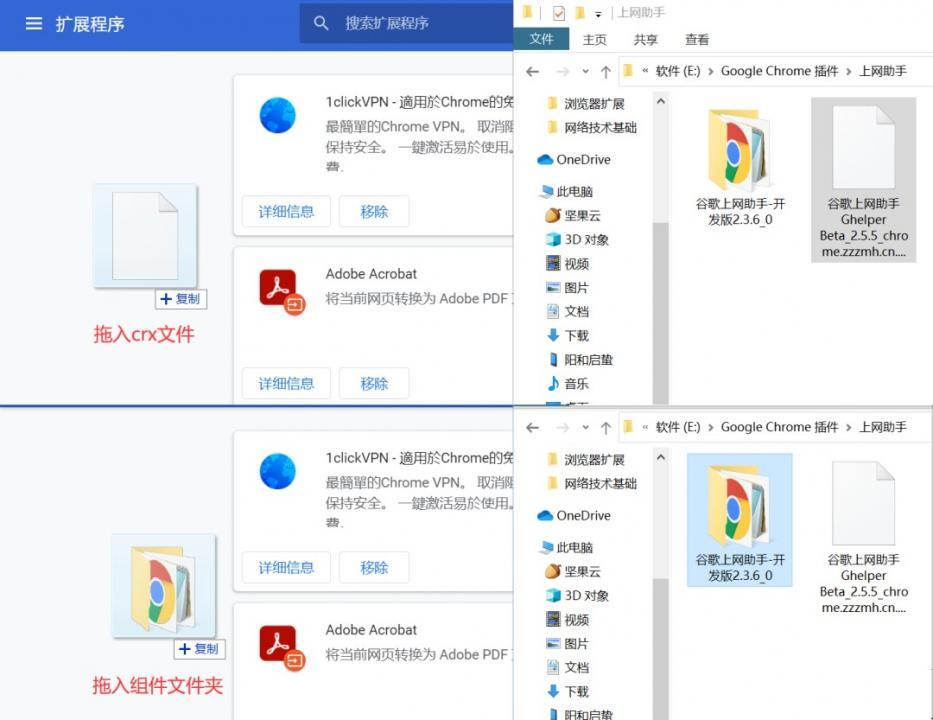Switch to the 查看 ribbon tab
The image size is (933, 720).
[697, 40]
